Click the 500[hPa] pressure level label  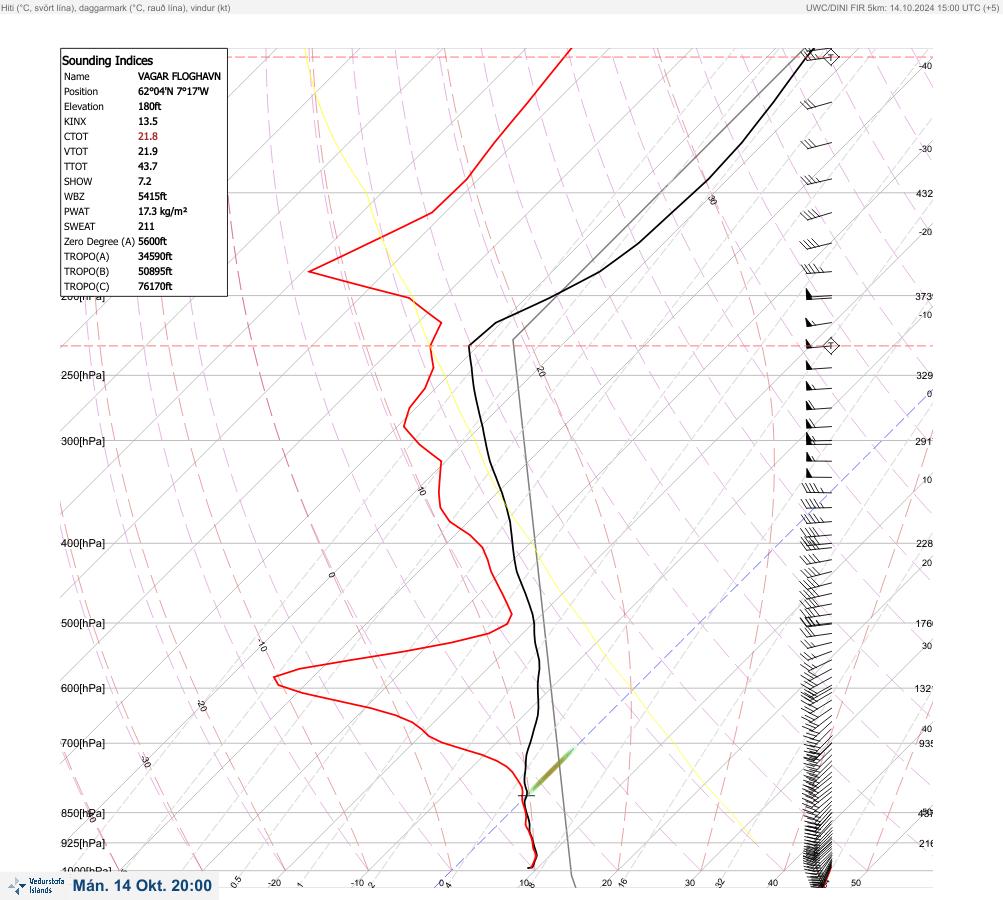83,623
